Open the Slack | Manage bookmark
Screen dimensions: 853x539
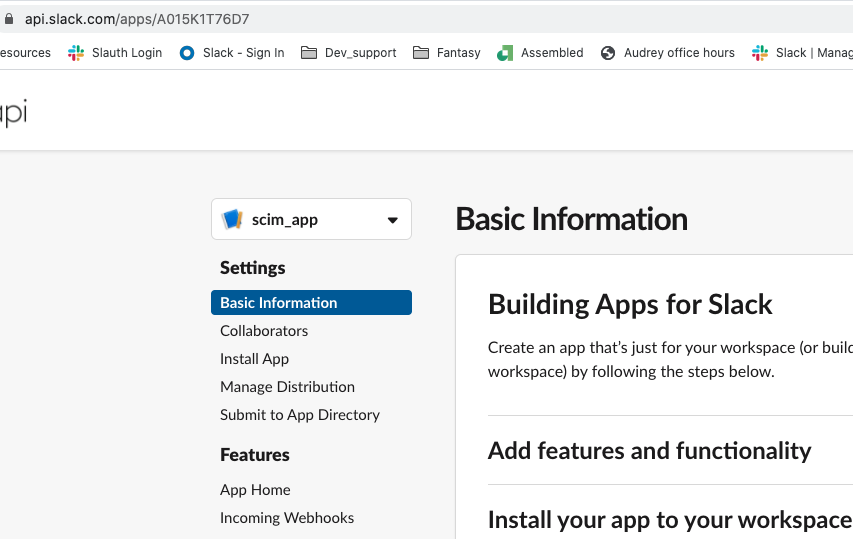pos(802,53)
